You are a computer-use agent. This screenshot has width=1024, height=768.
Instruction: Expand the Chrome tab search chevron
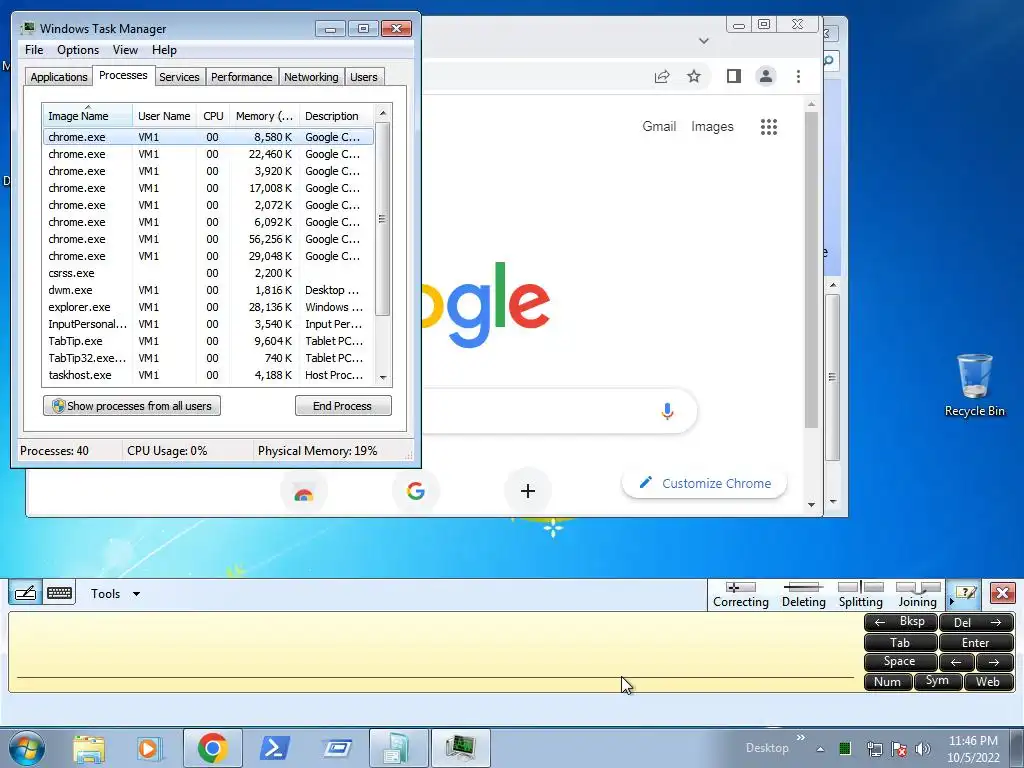[x=703, y=40]
